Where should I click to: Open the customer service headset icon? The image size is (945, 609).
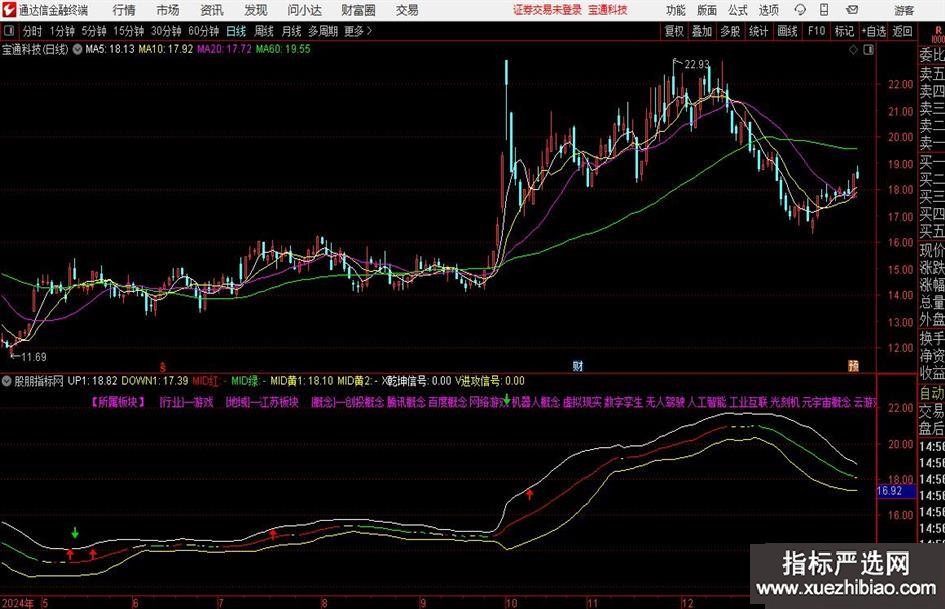pos(800,10)
